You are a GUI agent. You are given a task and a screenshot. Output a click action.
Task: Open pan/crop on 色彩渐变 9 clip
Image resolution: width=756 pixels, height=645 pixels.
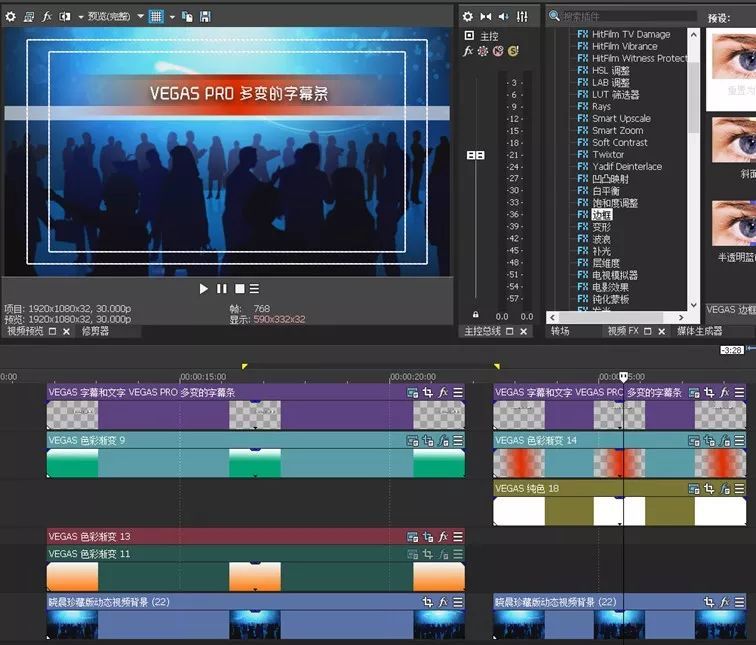(x=428, y=441)
